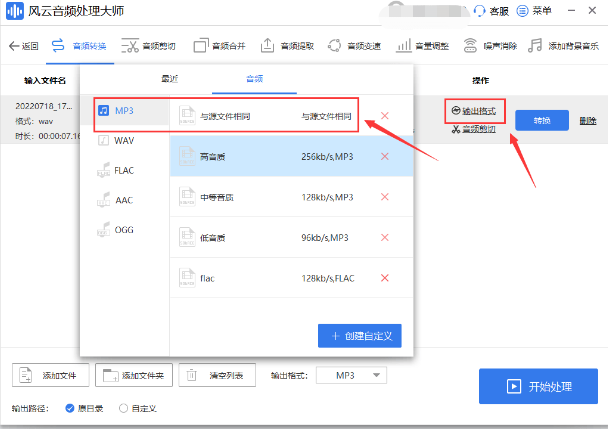The width and height of the screenshot is (608, 429).
Task: Open the 音量调整 volume adjust tool
Action: 422,46
